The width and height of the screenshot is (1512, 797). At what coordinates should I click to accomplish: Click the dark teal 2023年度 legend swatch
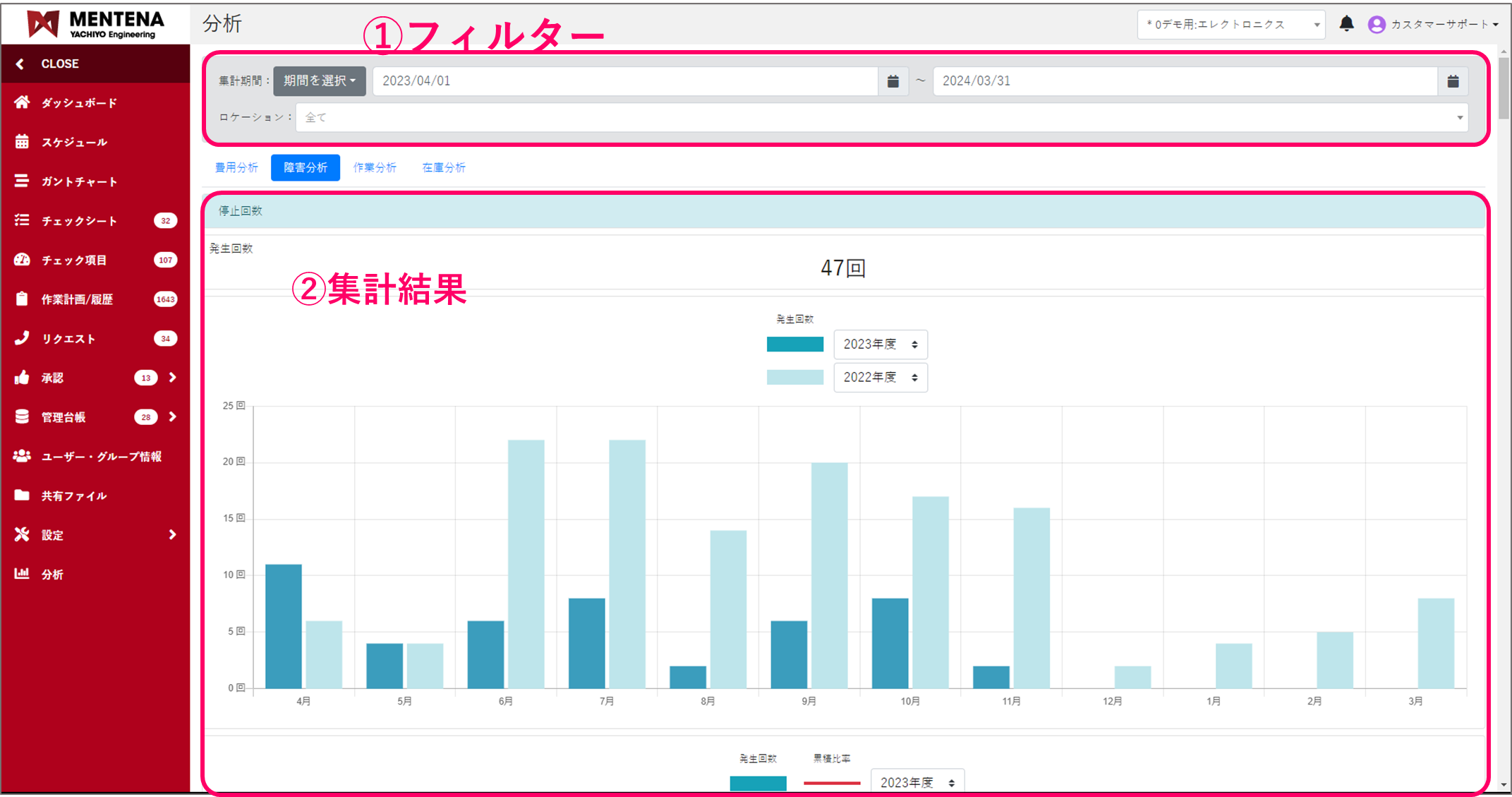coord(794,344)
